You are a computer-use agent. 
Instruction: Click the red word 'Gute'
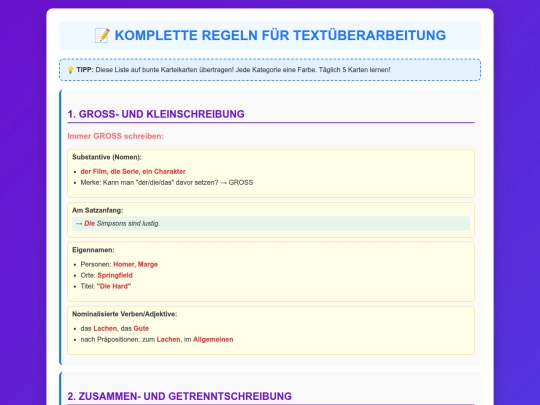(141, 329)
